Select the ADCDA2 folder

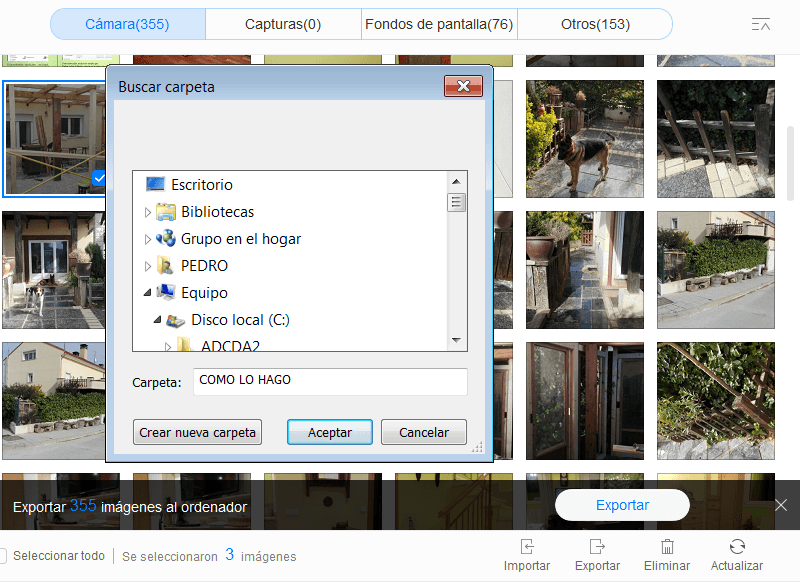(x=231, y=346)
